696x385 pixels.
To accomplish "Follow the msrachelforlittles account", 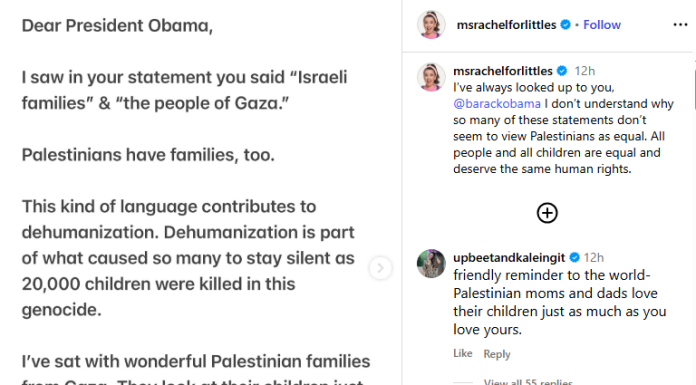I will coord(601,25).
